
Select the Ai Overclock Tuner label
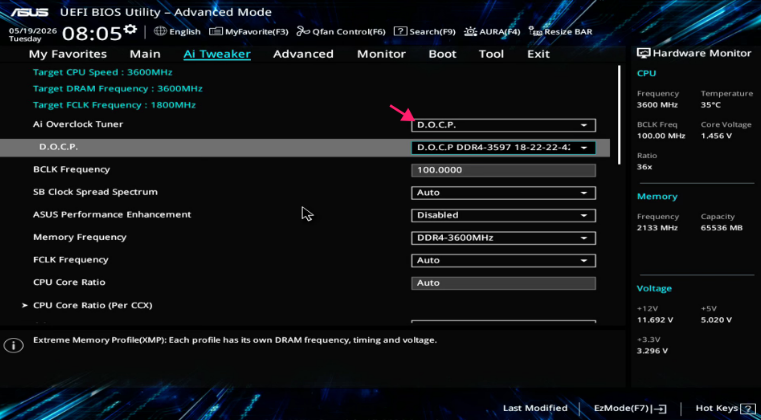[78, 124]
